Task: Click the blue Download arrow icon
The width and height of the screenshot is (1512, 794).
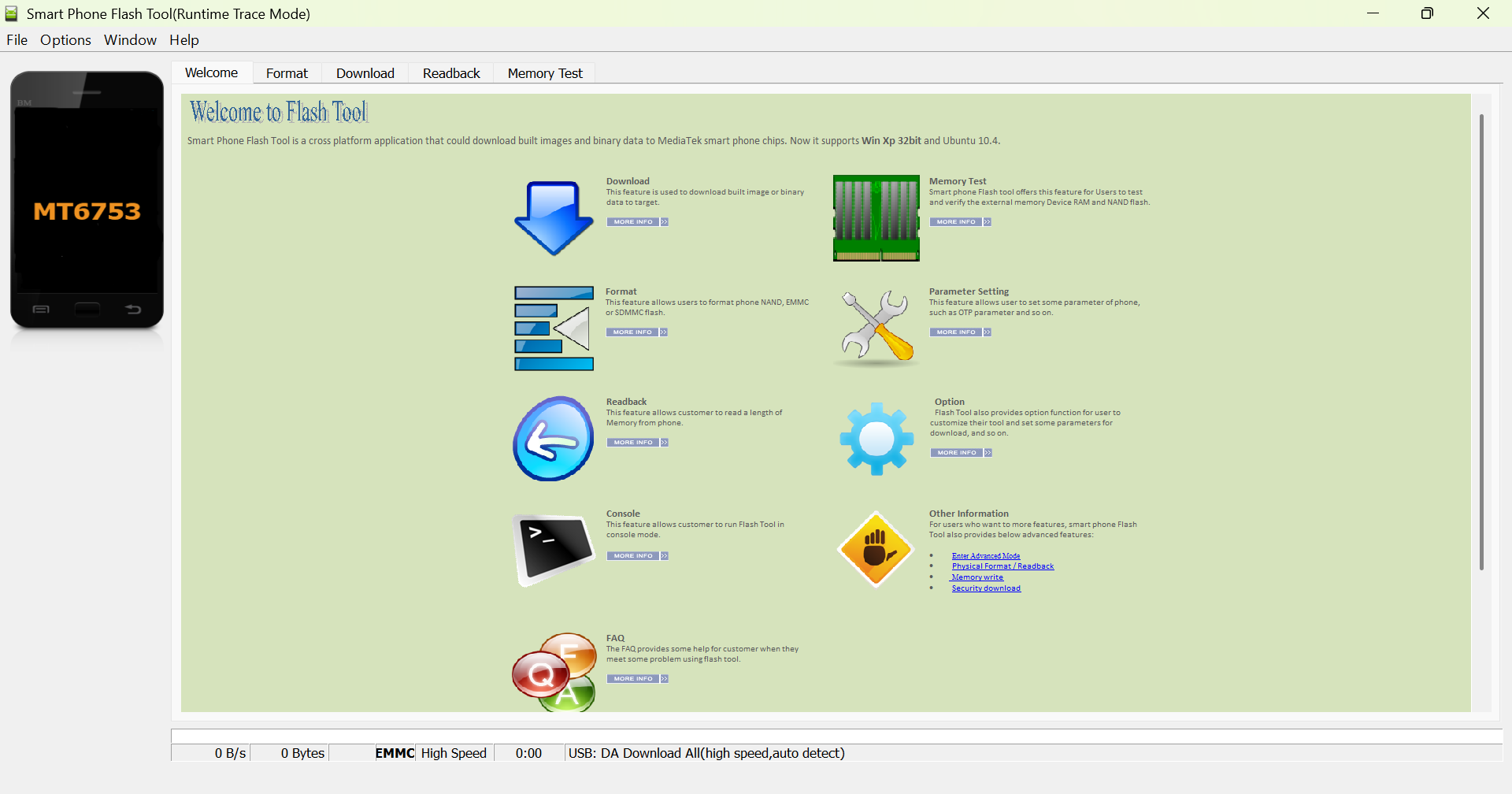Action: point(554,218)
